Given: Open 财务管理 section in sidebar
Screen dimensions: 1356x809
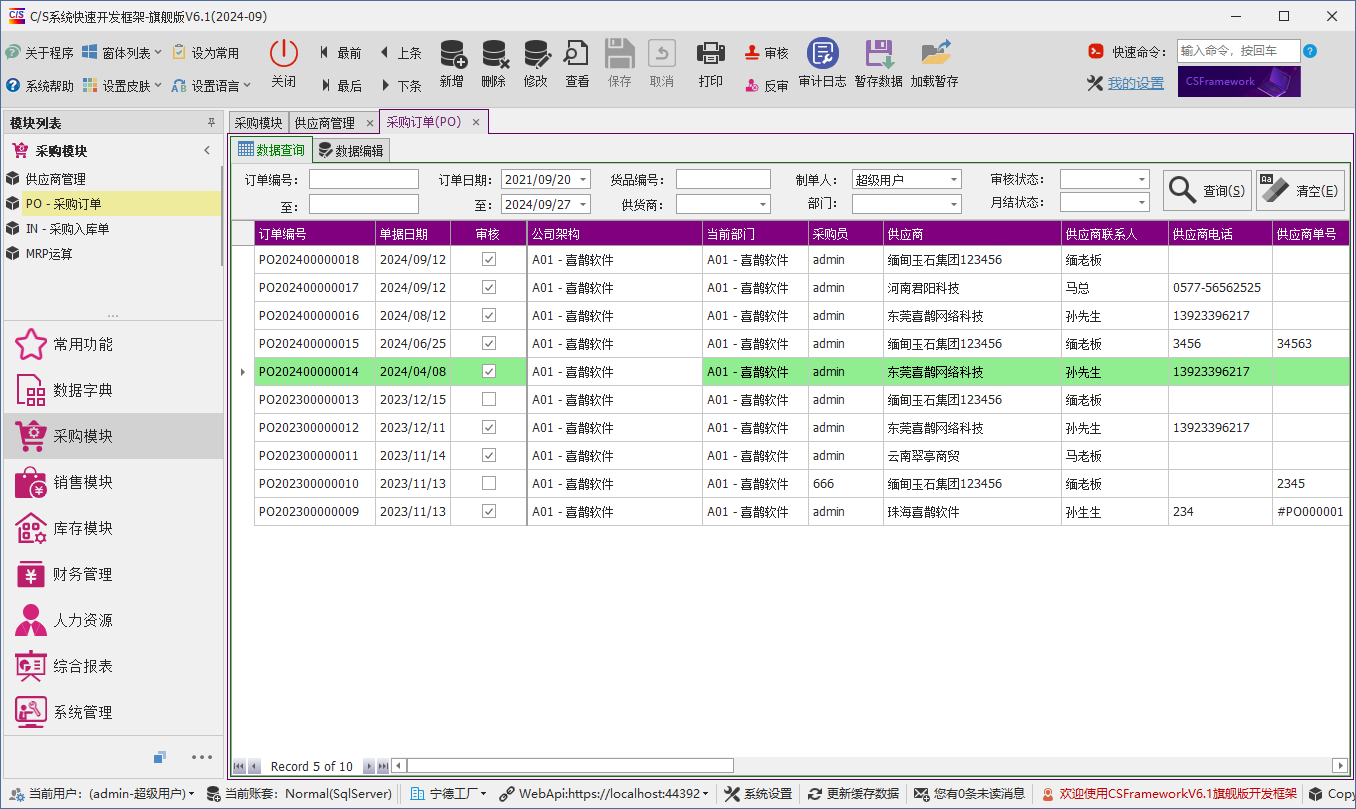Looking at the screenshot, I should pos(113,575).
